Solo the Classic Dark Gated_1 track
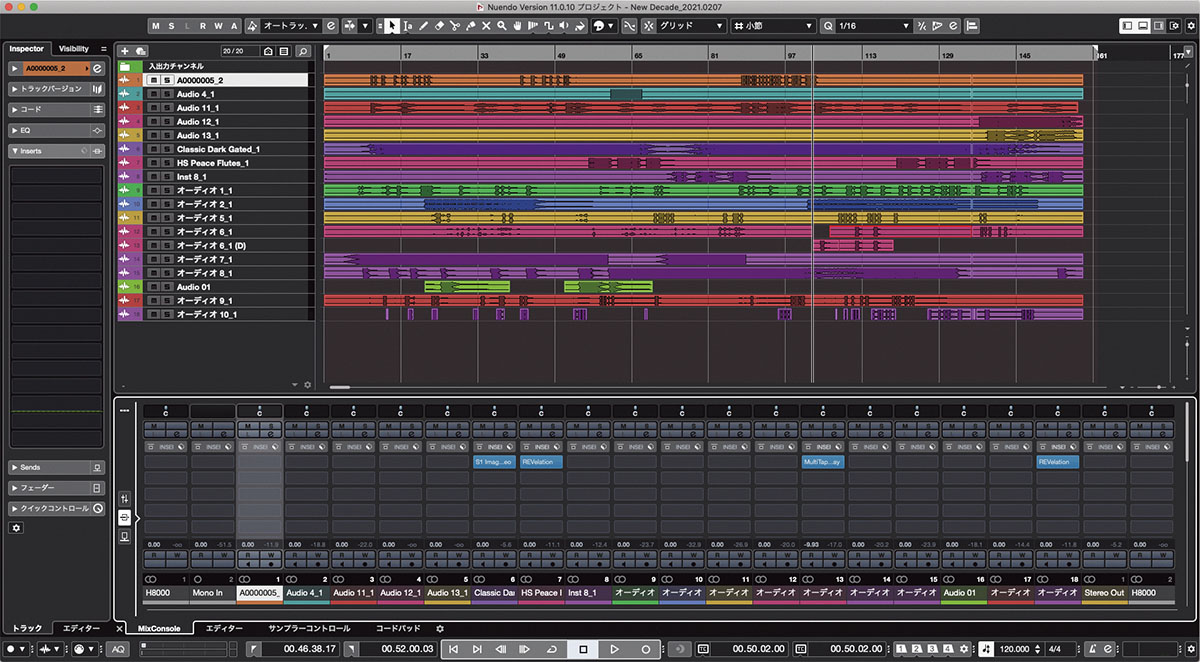Image resolution: width=1200 pixels, height=662 pixels. (x=166, y=149)
